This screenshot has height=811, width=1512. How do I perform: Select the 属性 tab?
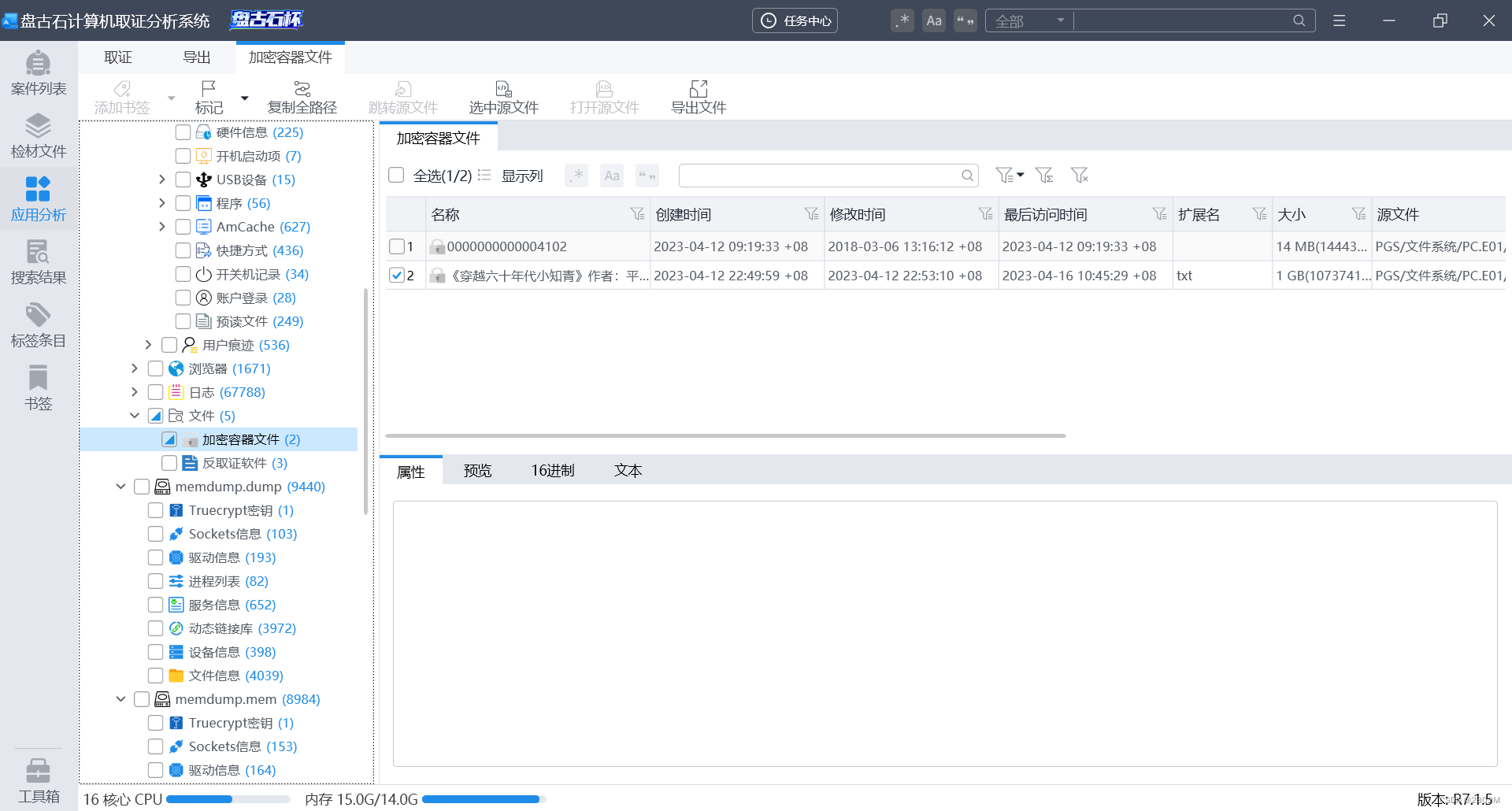[411, 471]
